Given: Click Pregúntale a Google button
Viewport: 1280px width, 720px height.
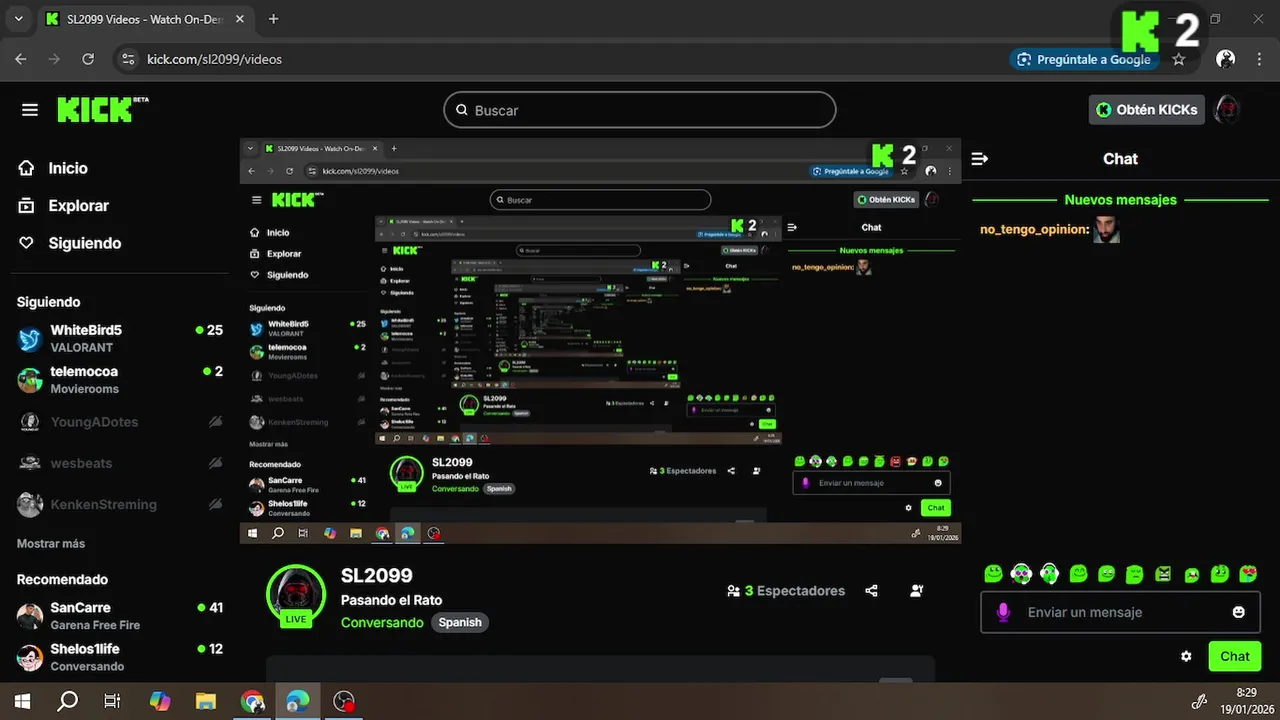Looking at the screenshot, I should pyautogui.click(x=1084, y=59).
